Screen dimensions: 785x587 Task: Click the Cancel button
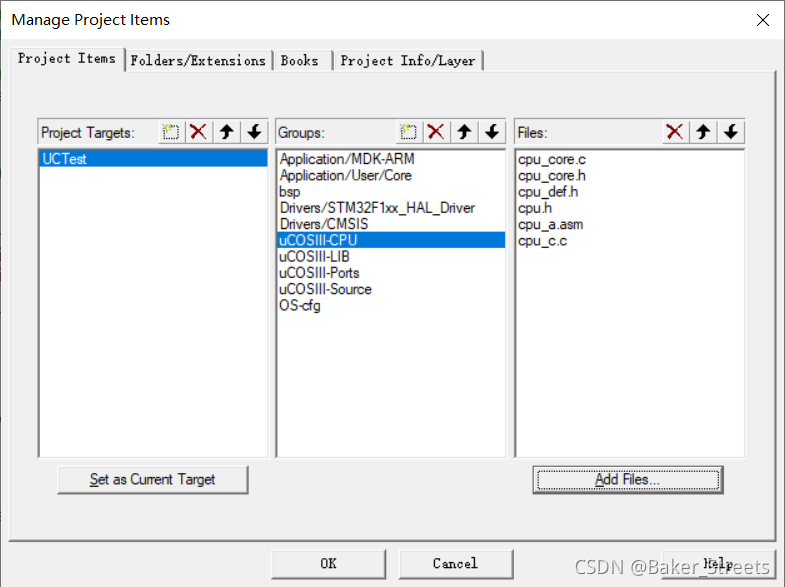[456, 563]
